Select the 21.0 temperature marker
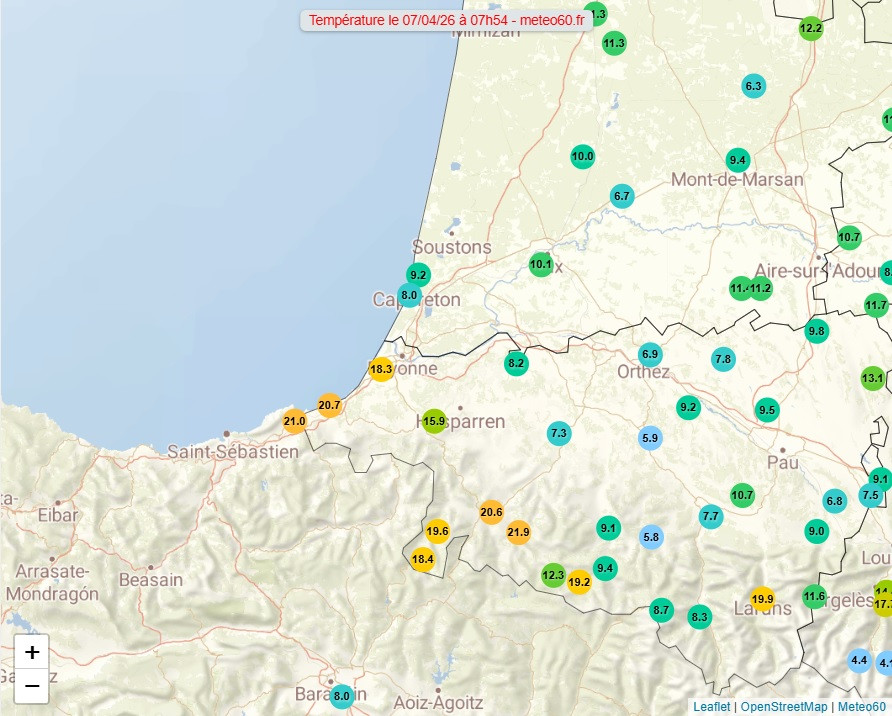 (x=295, y=421)
